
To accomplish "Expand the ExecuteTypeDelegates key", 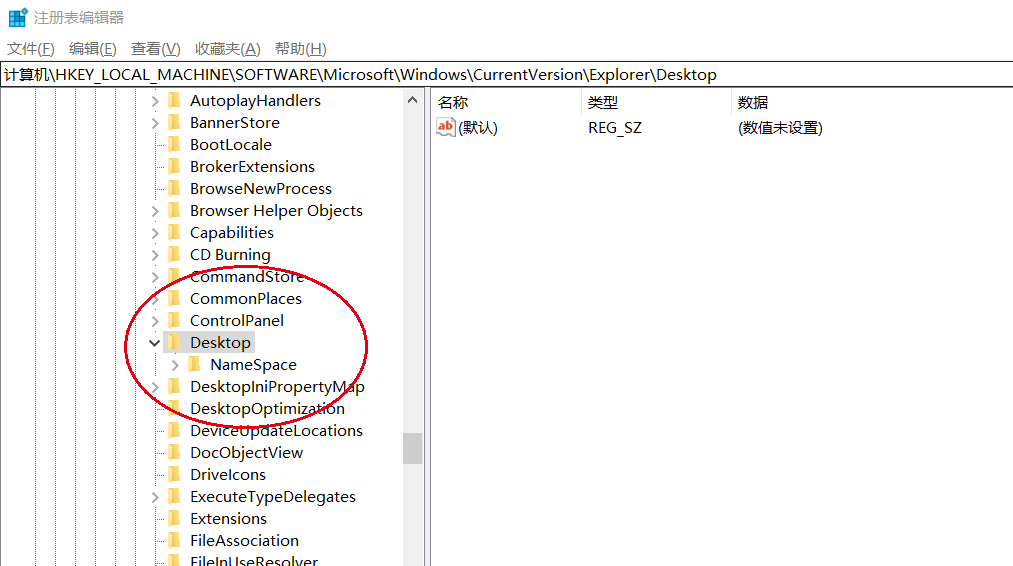I will click(155, 497).
